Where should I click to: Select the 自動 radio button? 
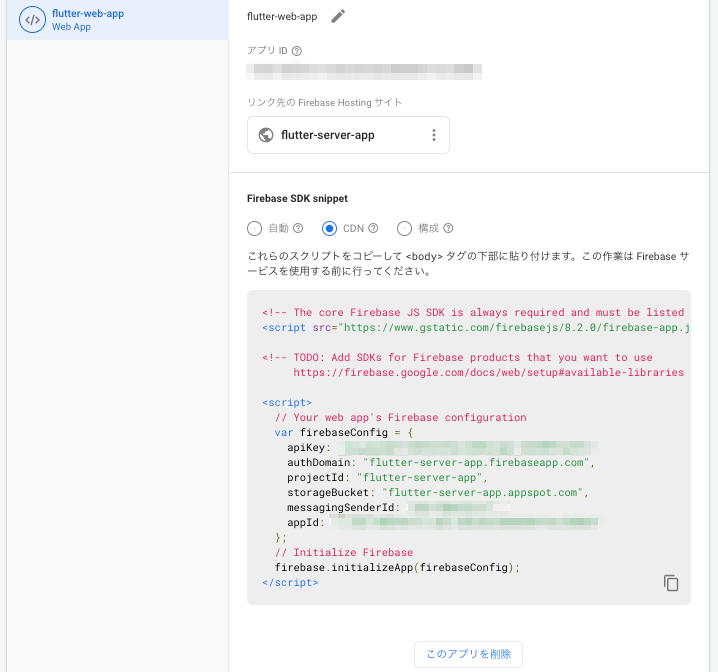[x=255, y=228]
